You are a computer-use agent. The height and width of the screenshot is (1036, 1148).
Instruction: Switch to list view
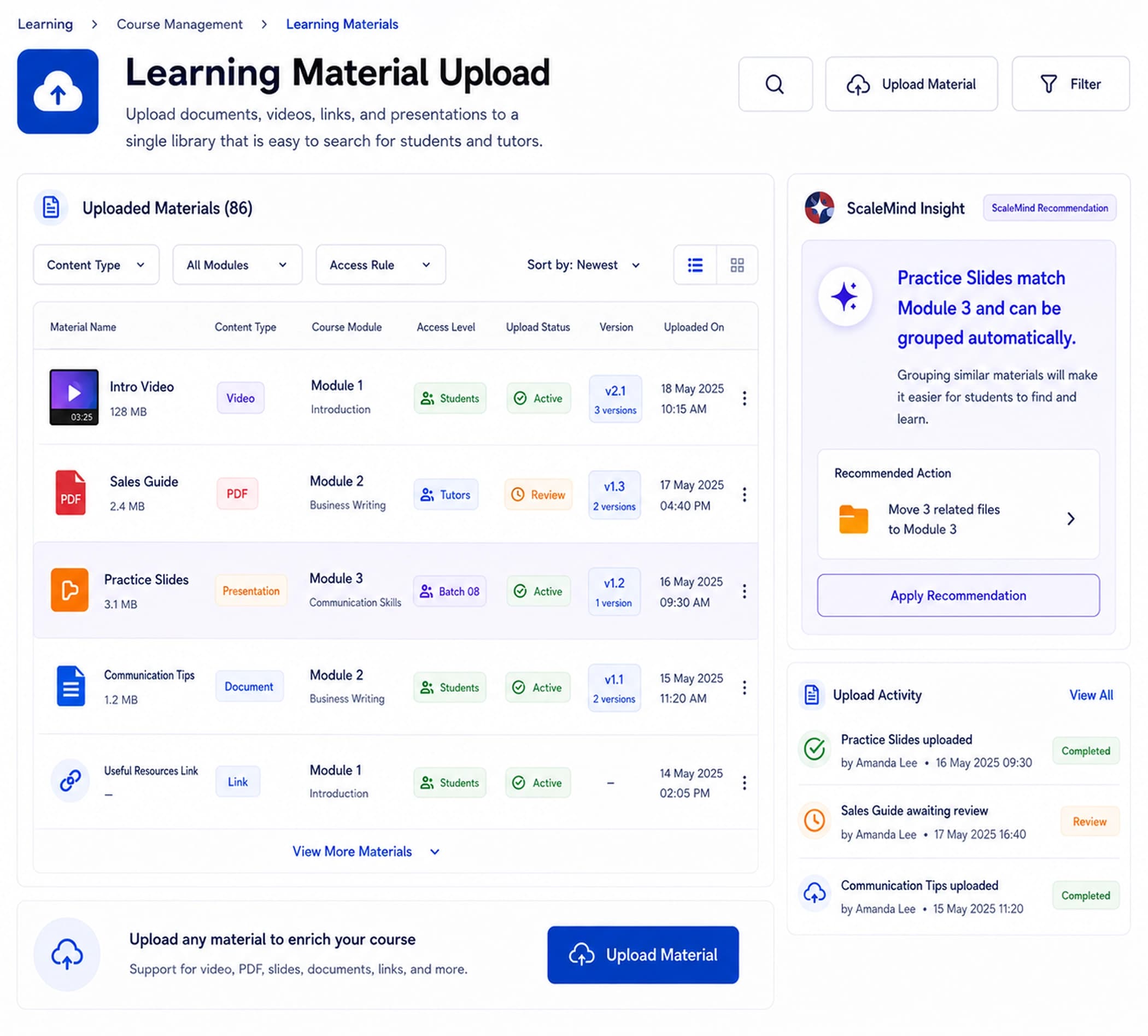tap(695, 264)
